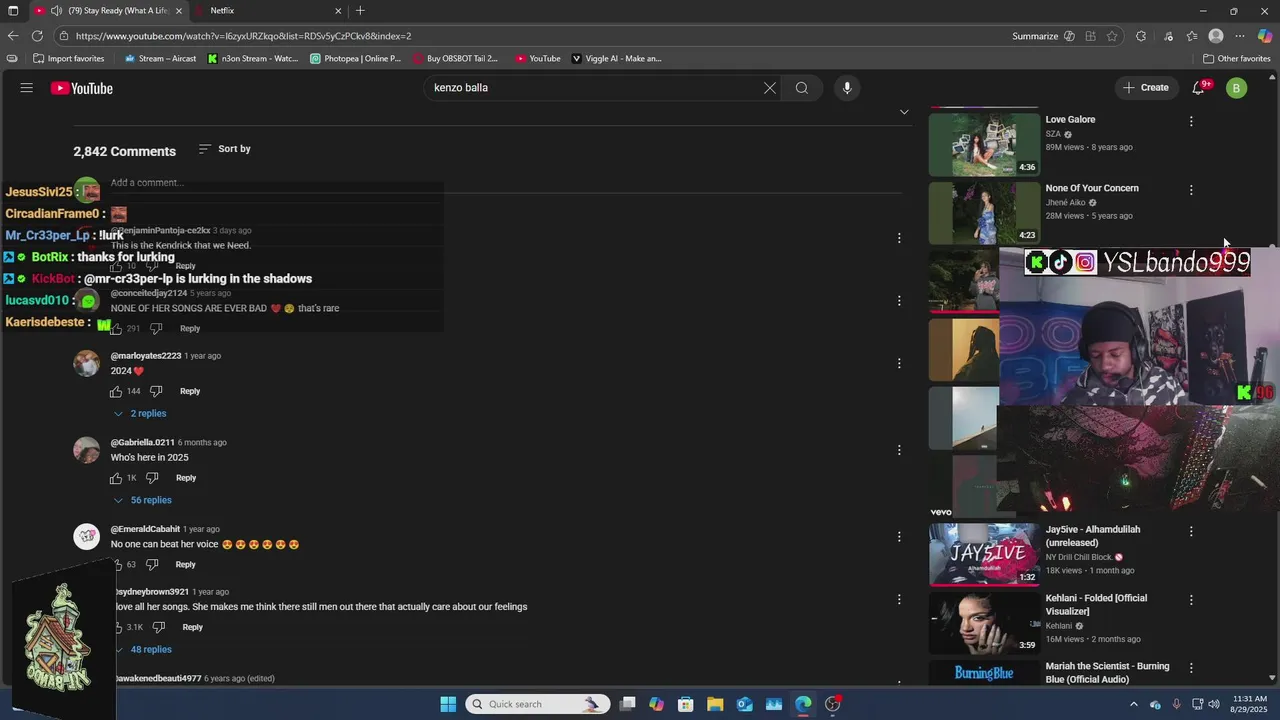The image size is (1280, 720).
Task: Open a new browser tab
Action: click(x=360, y=11)
